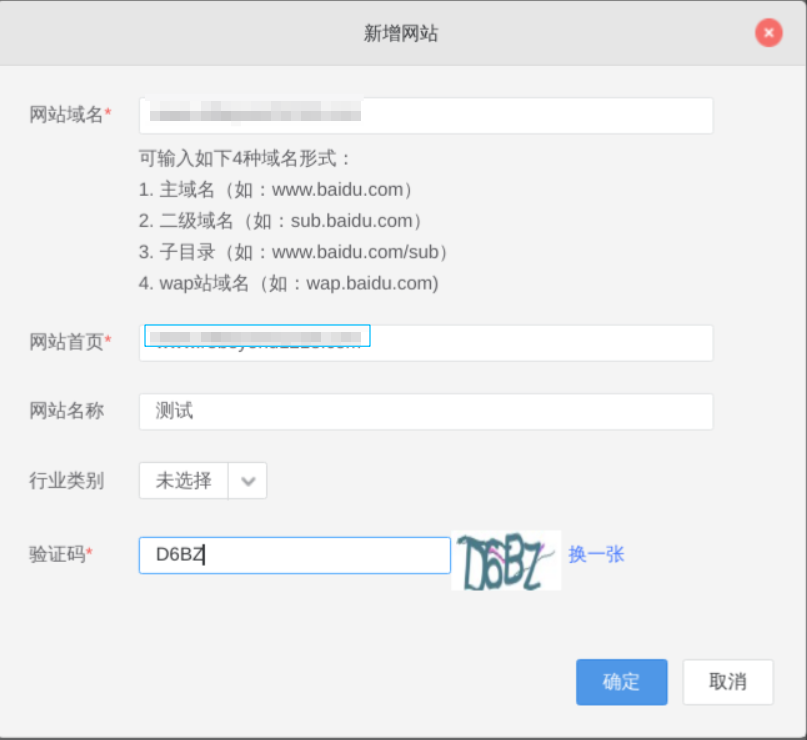Click the 网站名称 field containing 测试

[426, 412]
